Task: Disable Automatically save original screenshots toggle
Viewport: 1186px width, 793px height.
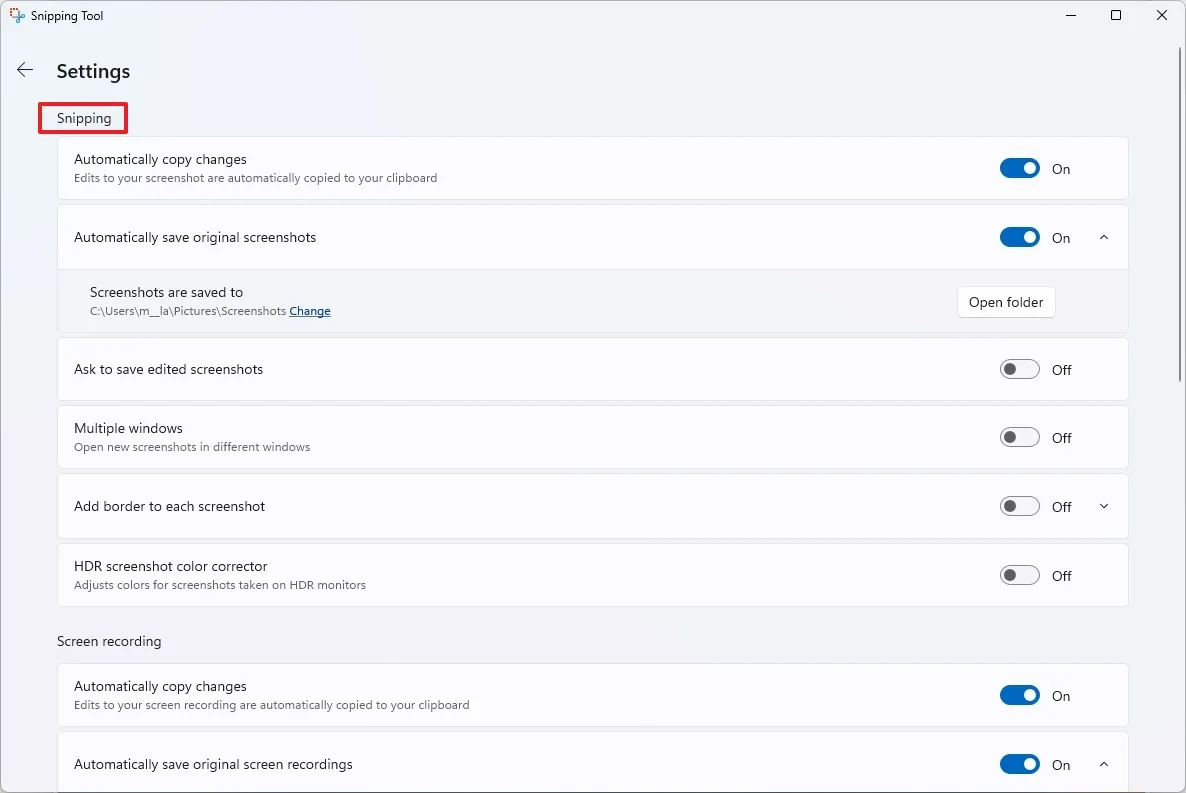Action: (x=1019, y=238)
